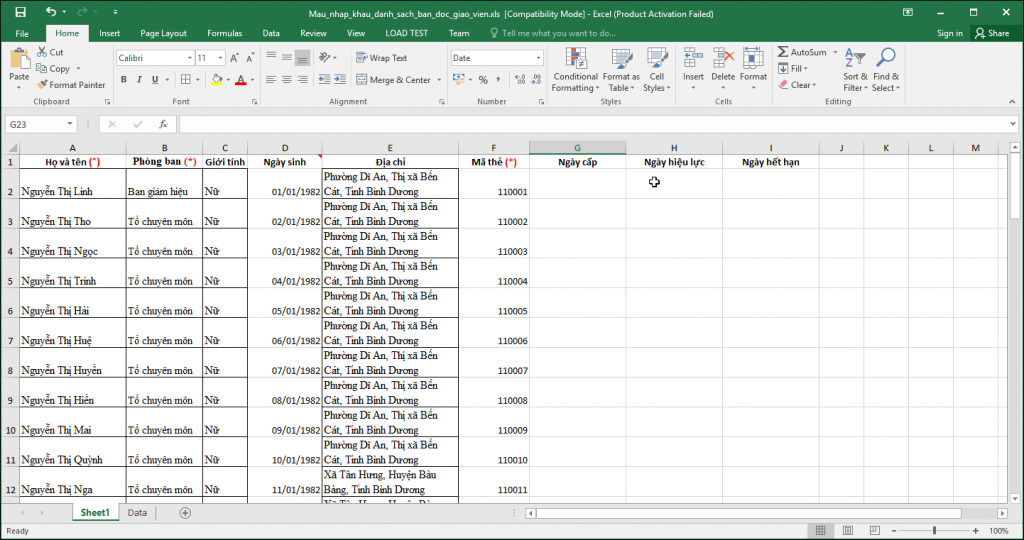Open the Page Layout ribbon tab
1024x540 pixels.
163,33
